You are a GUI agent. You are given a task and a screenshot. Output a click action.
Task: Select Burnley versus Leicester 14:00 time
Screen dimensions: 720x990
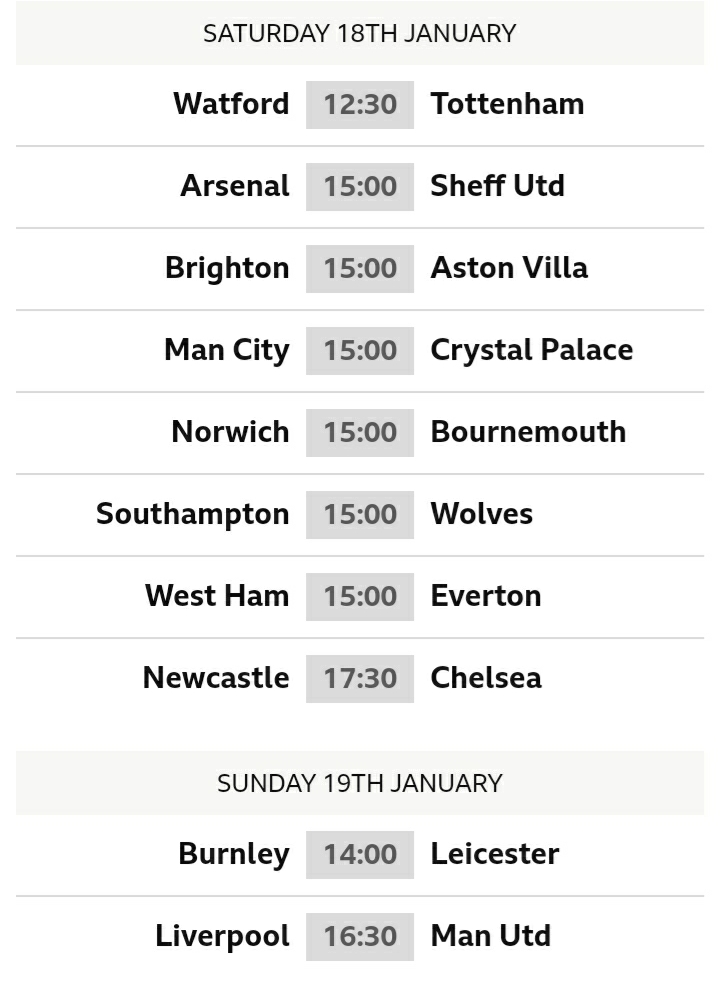(360, 855)
